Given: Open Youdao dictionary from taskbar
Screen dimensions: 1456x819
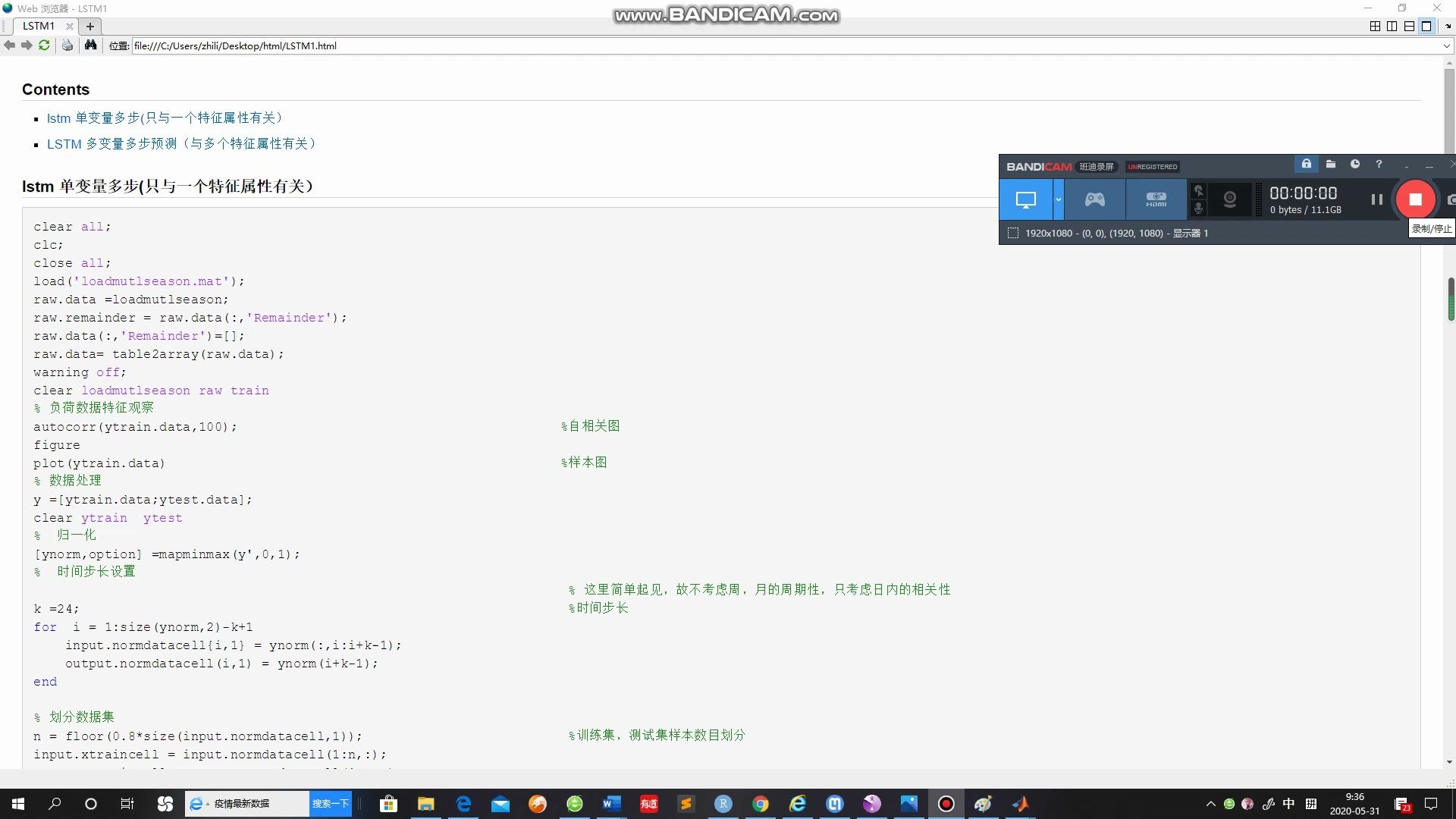Looking at the screenshot, I should pyautogui.click(x=648, y=804).
